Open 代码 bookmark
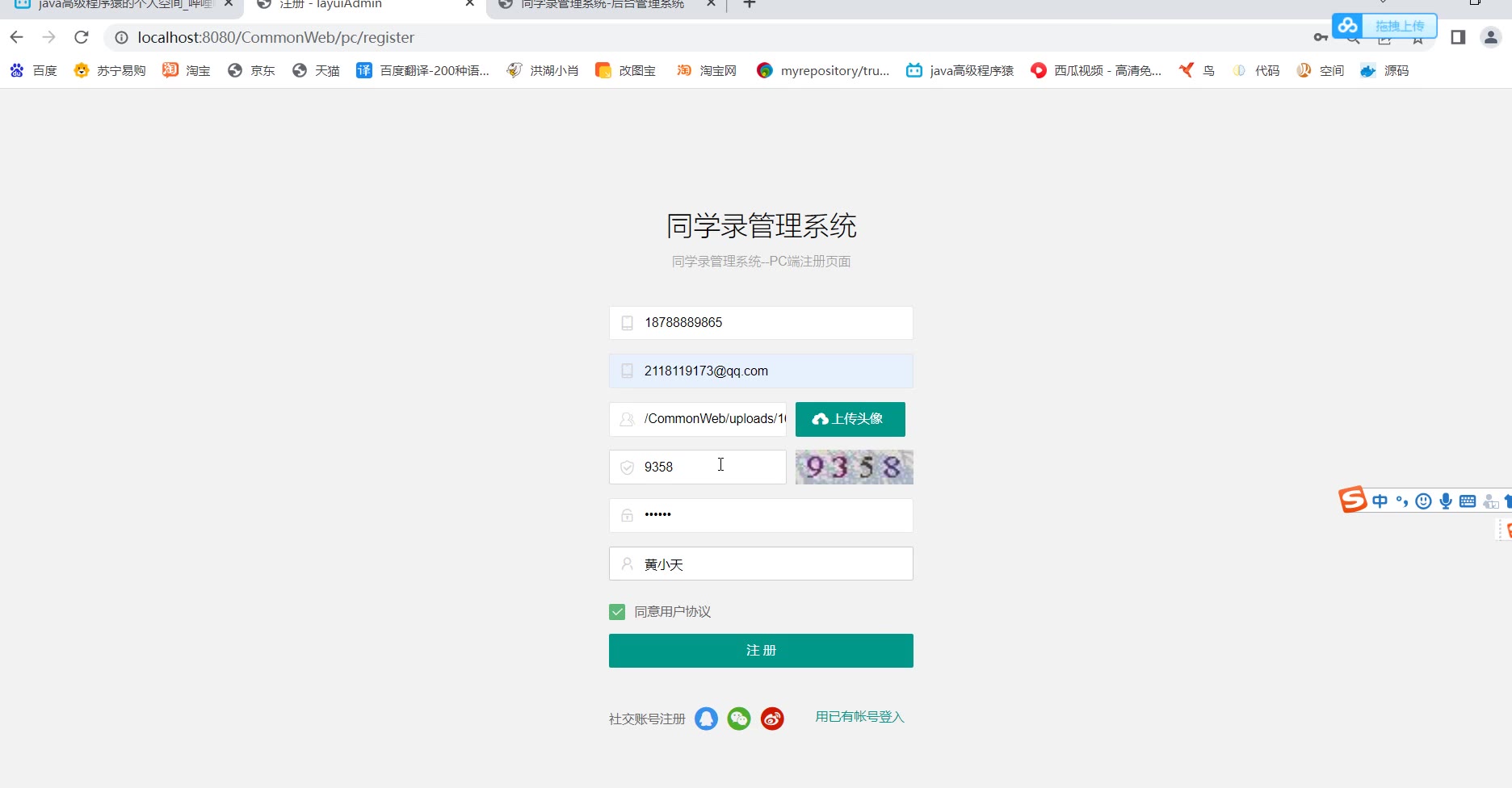The height and width of the screenshot is (788, 1512). point(1255,70)
